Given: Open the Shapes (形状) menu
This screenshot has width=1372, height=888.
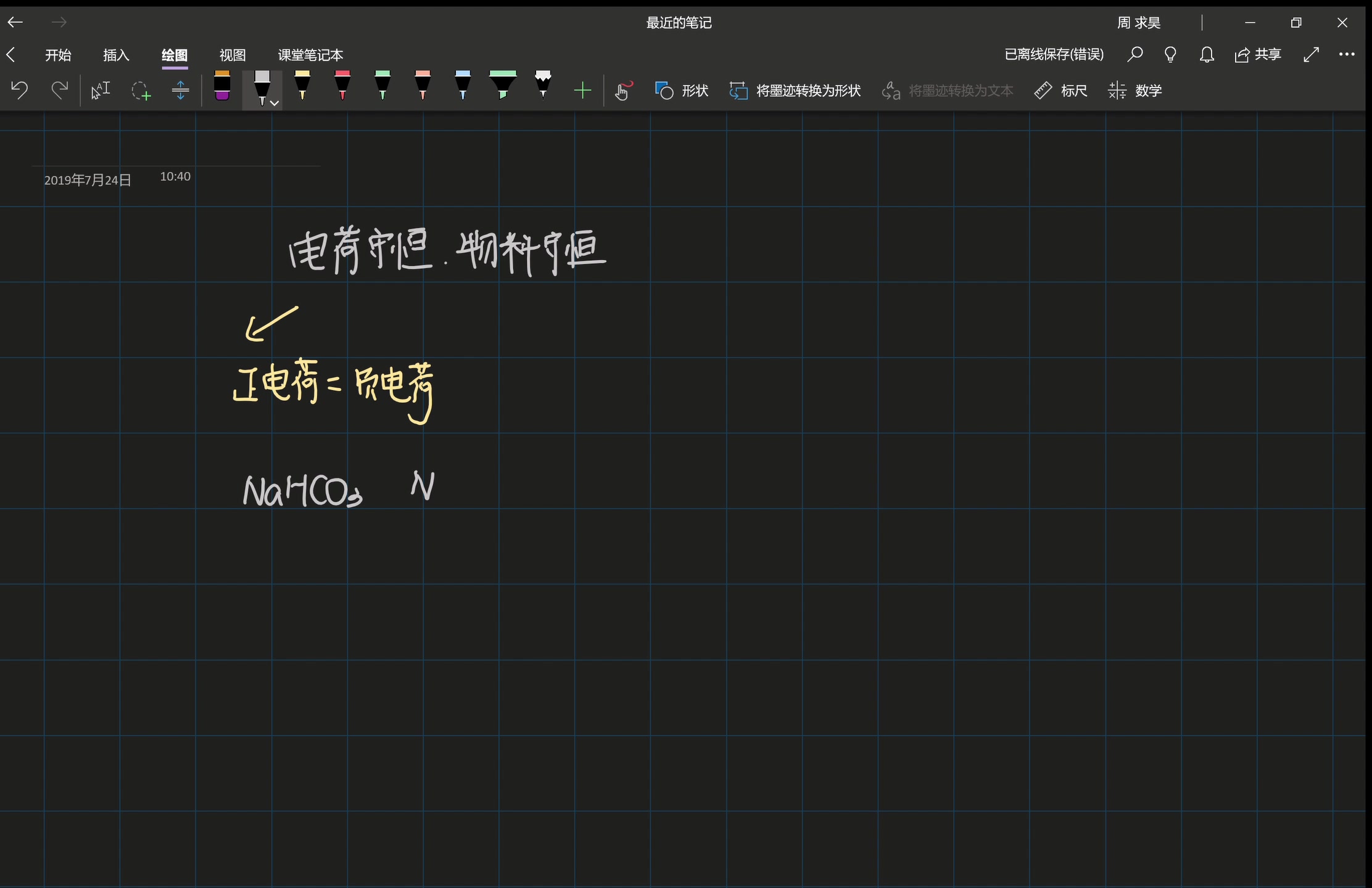Looking at the screenshot, I should point(681,91).
